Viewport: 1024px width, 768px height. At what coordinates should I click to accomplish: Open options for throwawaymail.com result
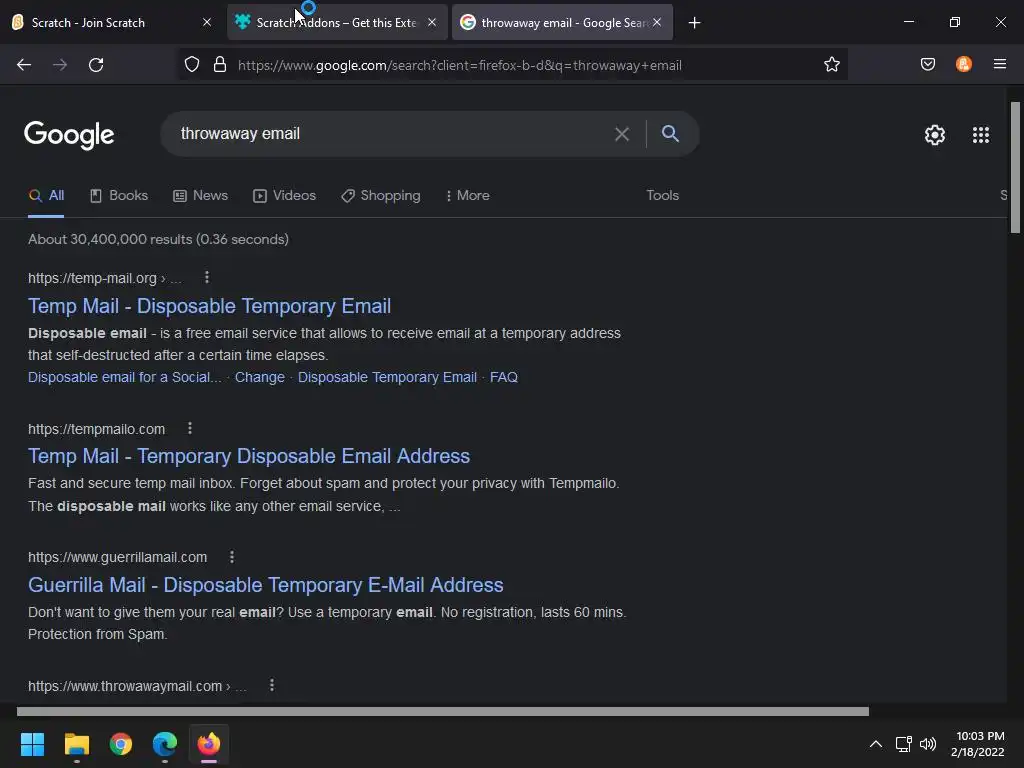pos(272,685)
